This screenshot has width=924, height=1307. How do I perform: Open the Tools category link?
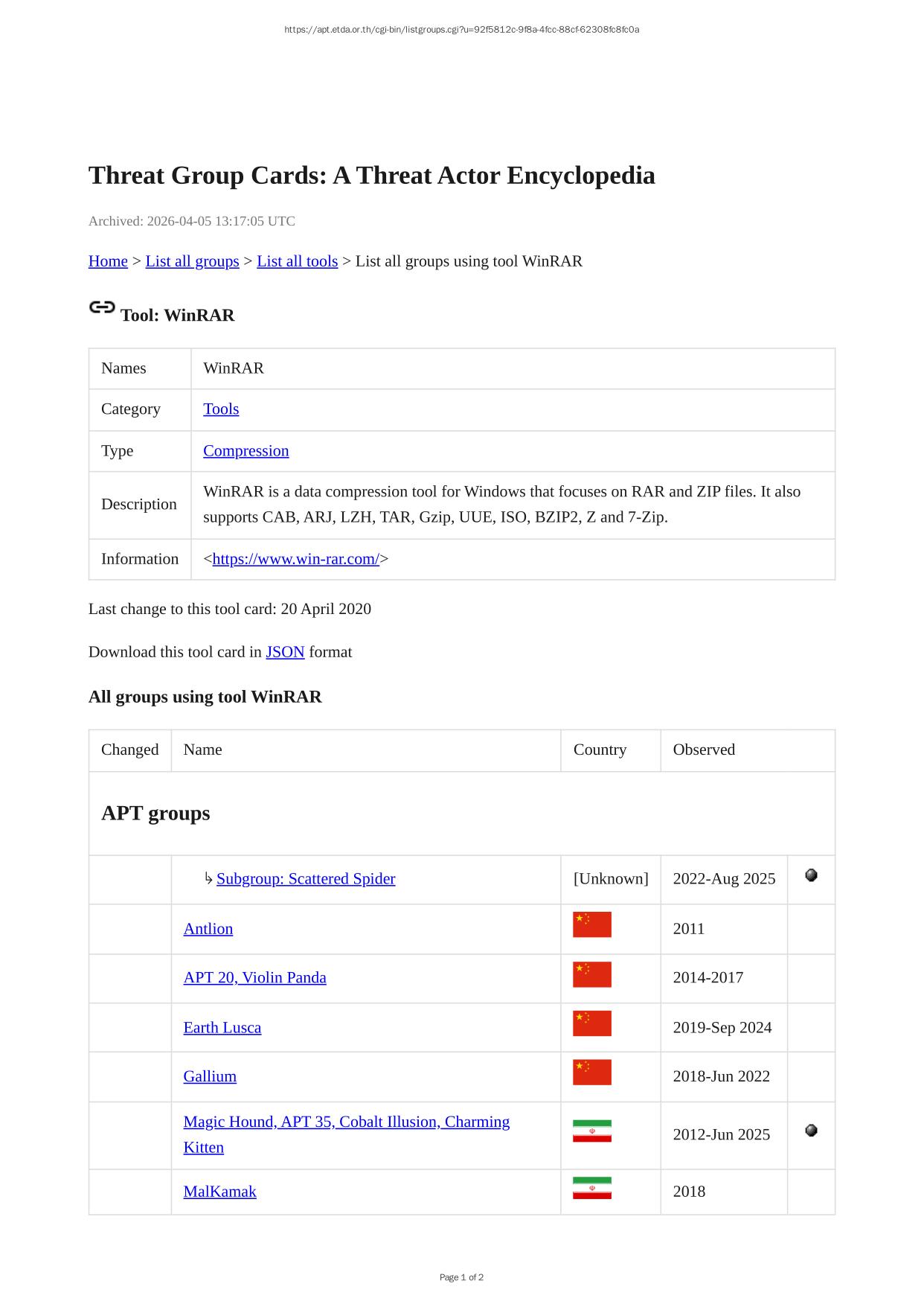221,409
